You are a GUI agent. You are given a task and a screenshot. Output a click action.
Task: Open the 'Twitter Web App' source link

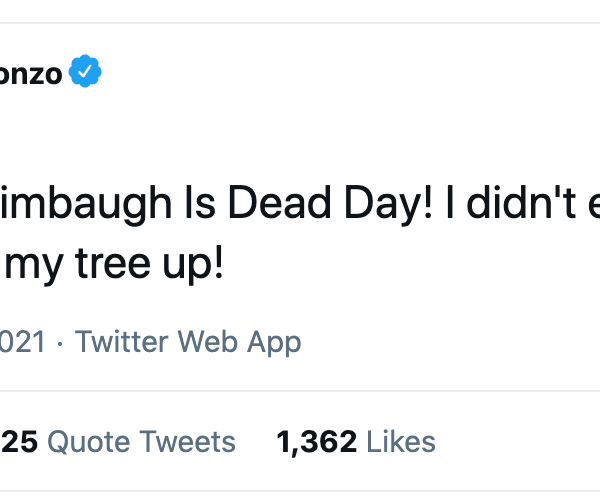coord(188,342)
